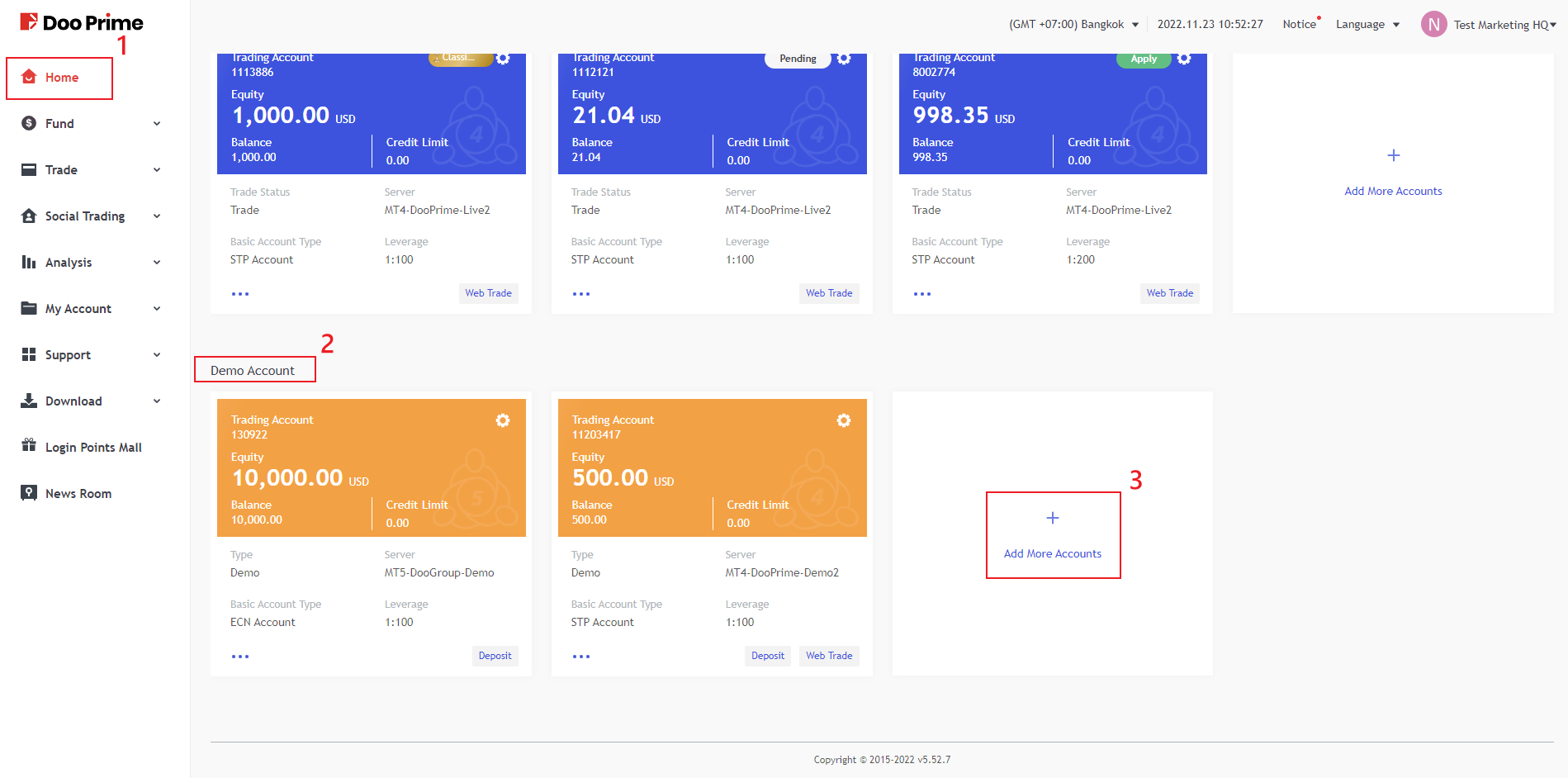Open settings gear for demo account 11203417
The height and width of the screenshot is (778, 1568).
pyautogui.click(x=843, y=420)
